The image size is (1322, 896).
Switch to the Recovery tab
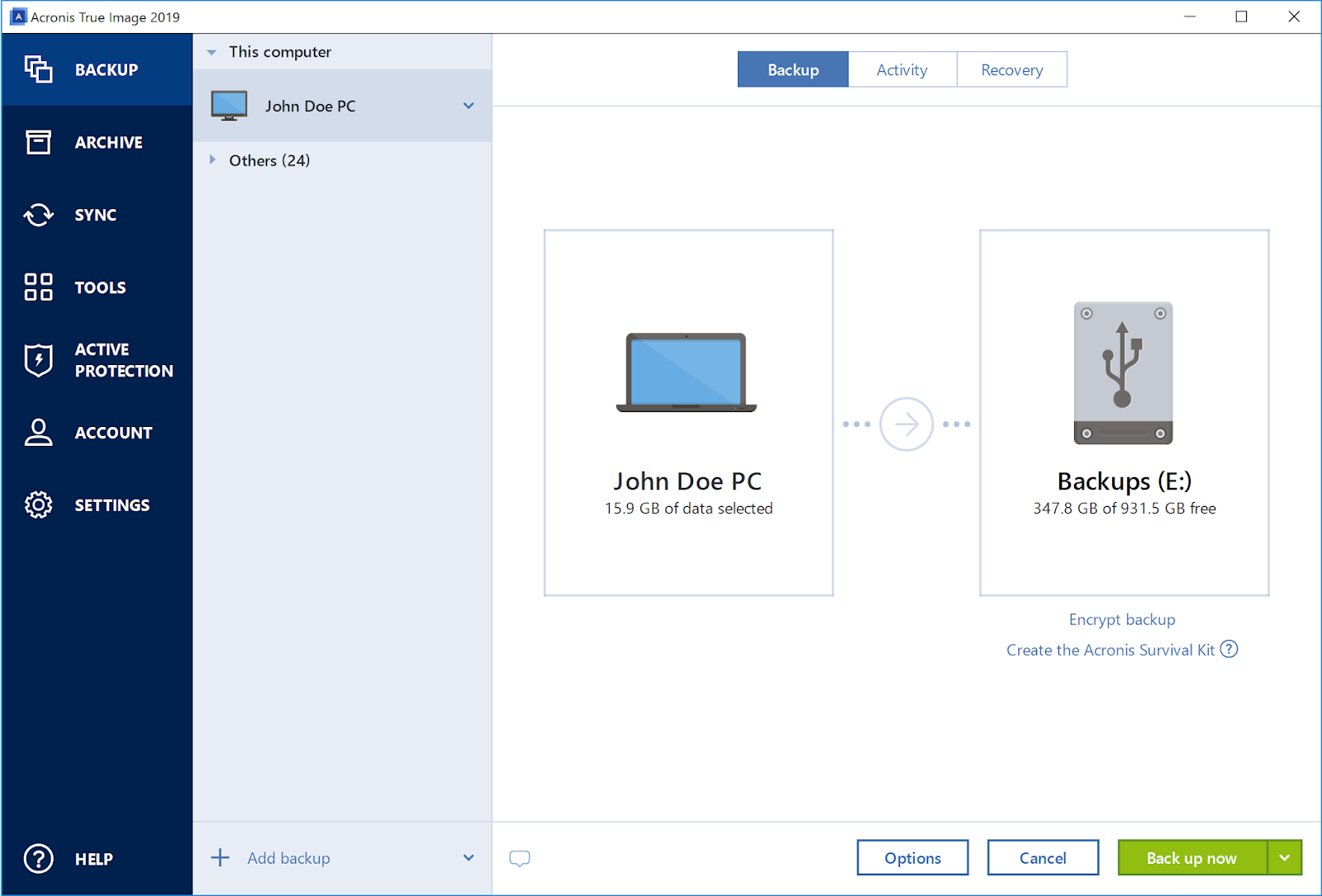pos(1012,69)
